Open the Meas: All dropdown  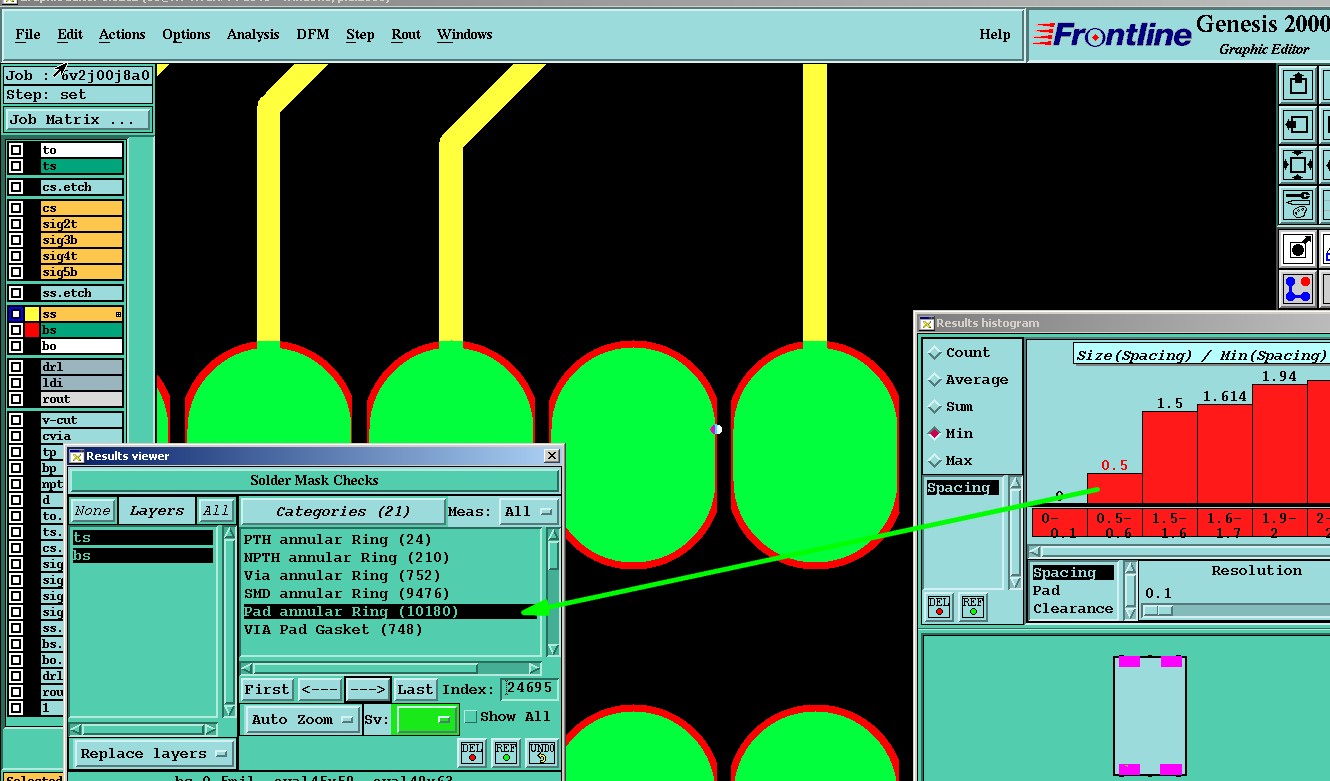(x=529, y=511)
